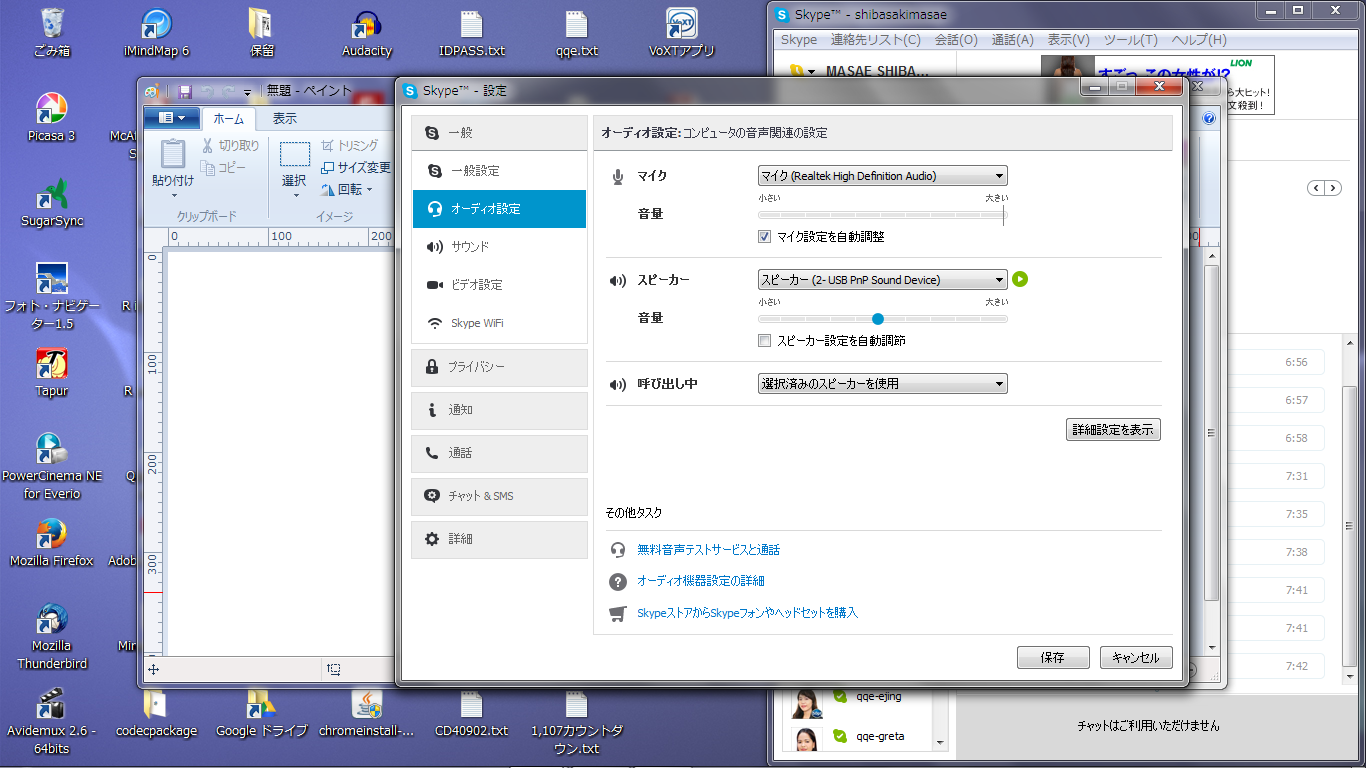
Task: Expand the プライバシー settings category
Action: pyautogui.click(x=499, y=367)
